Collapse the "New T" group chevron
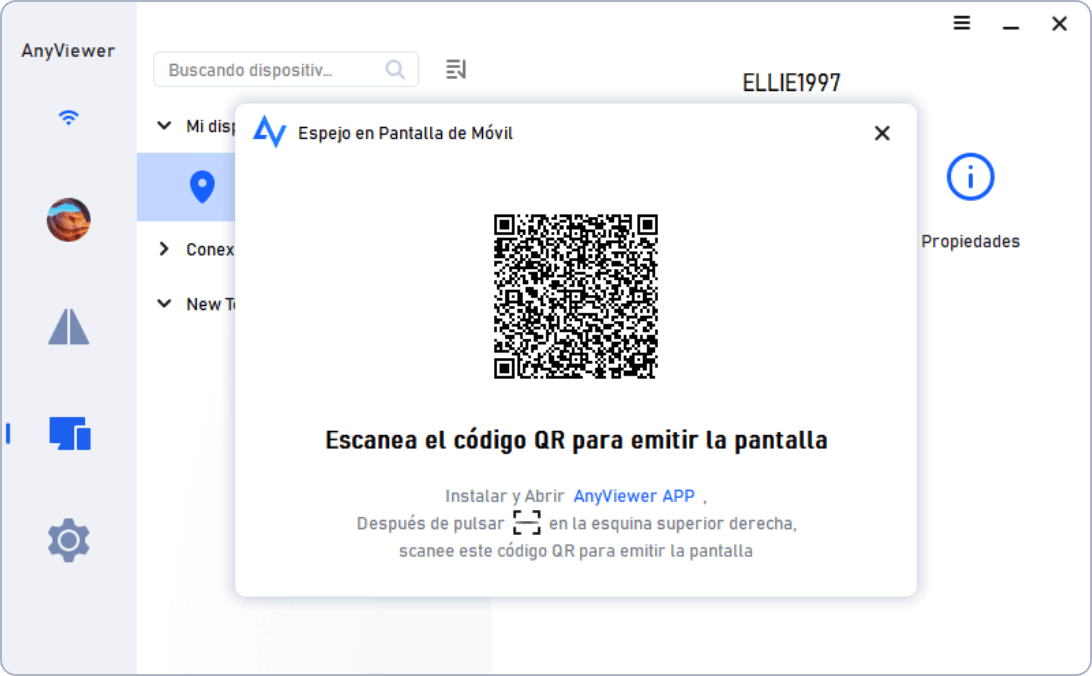The image size is (1092, 676). click(x=164, y=304)
